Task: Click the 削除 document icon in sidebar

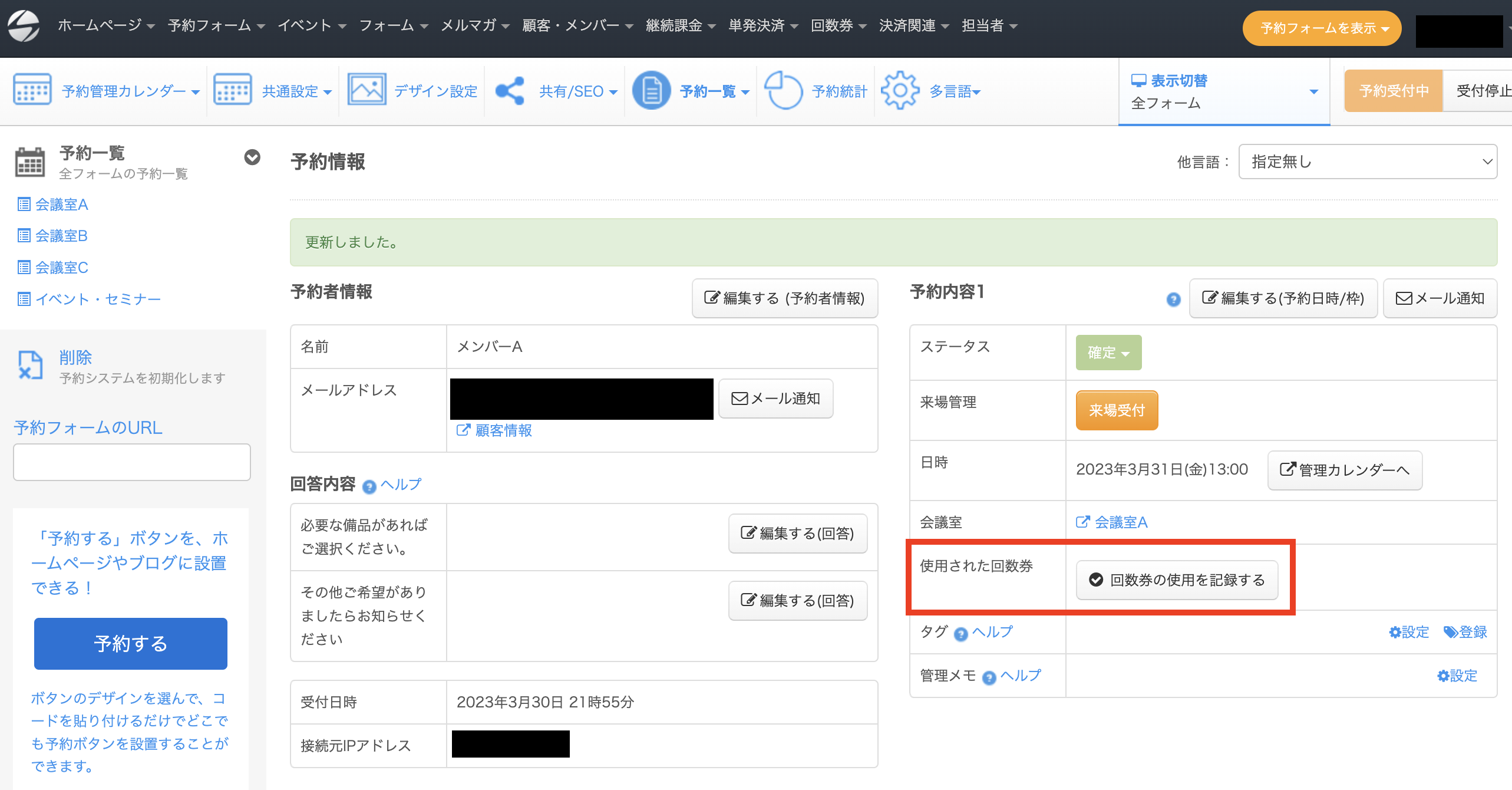Action: pyautogui.click(x=30, y=365)
